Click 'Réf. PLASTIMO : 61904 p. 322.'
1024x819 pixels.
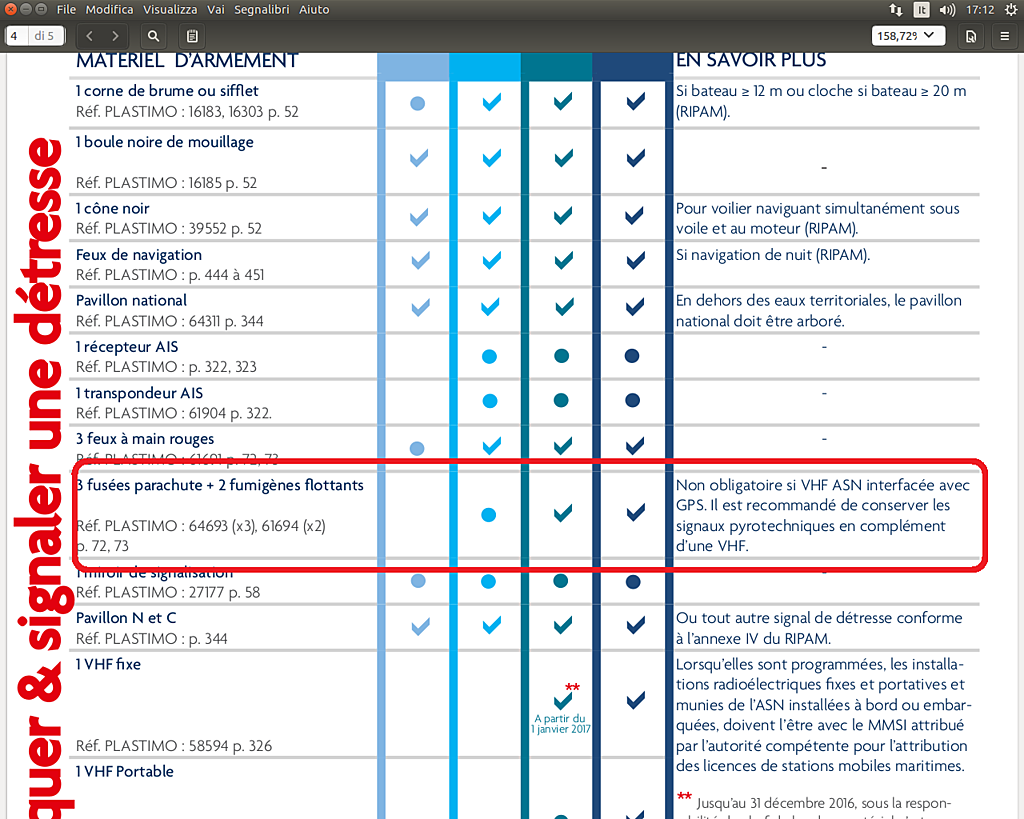[174, 413]
